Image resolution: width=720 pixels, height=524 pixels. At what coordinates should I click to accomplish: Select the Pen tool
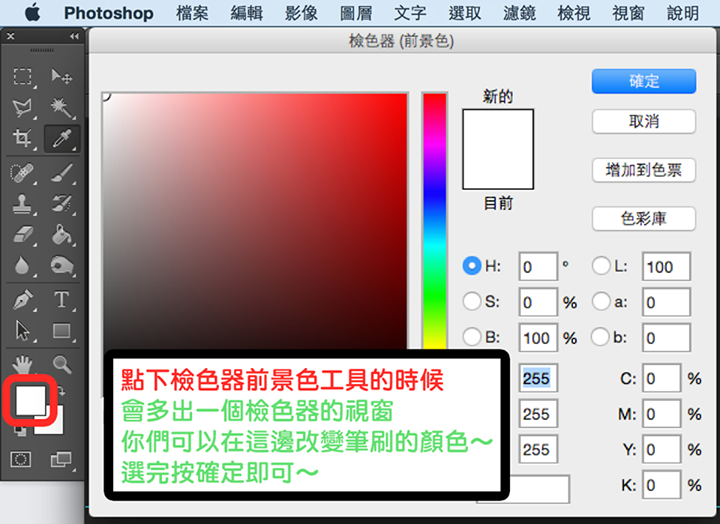[22, 300]
